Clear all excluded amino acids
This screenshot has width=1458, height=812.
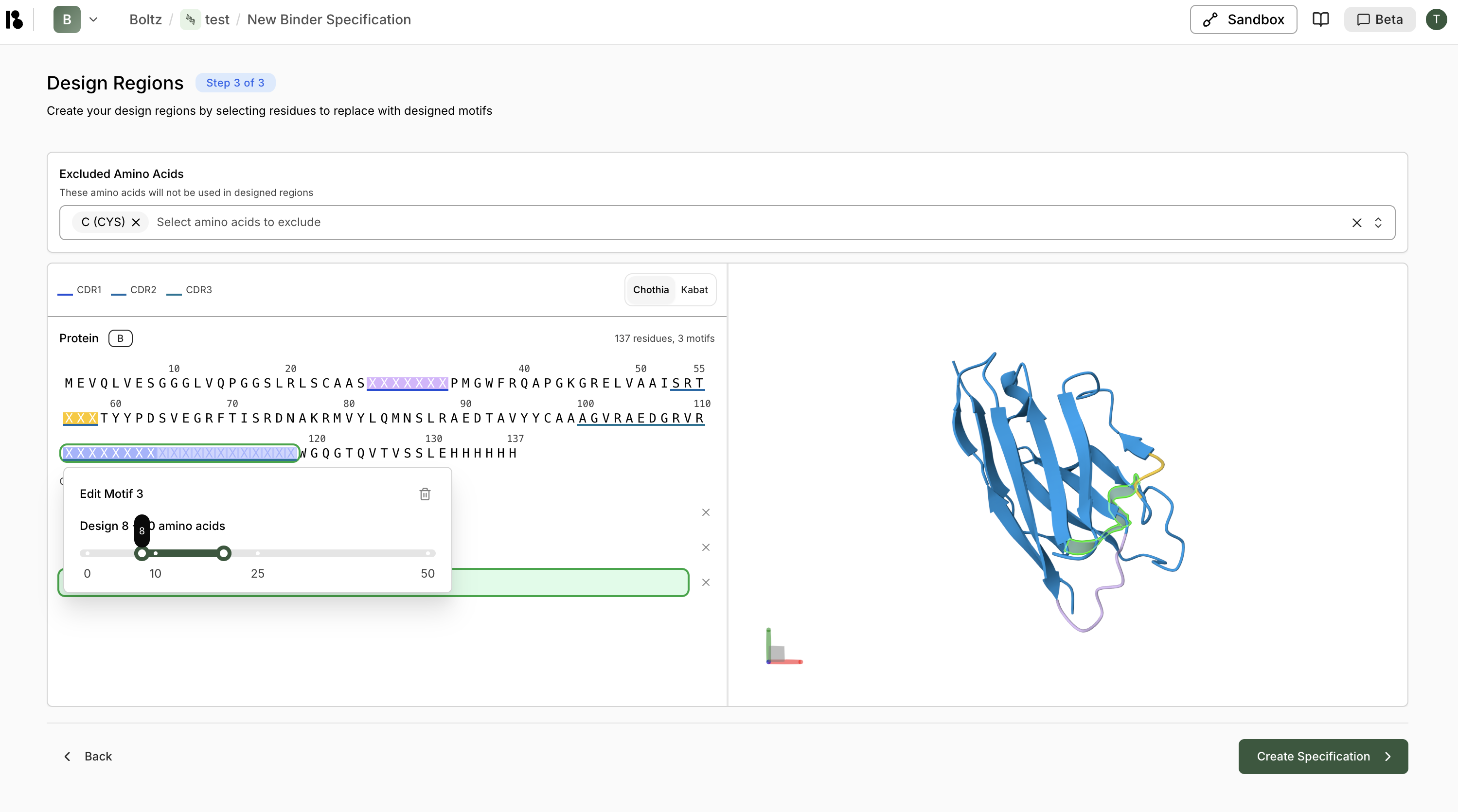tap(1357, 223)
